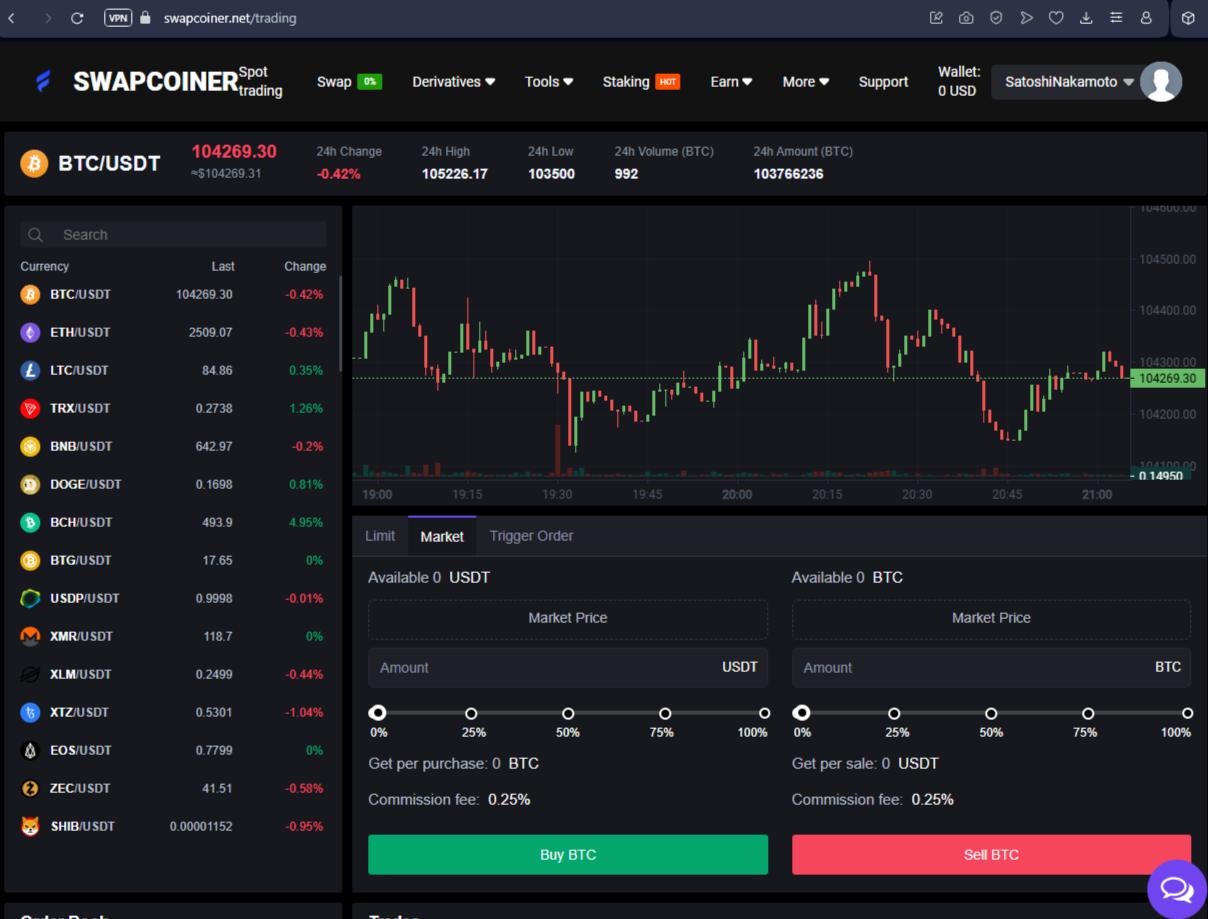The image size is (1208, 919).
Task: Expand the Earn dropdown in the navigation
Action: (x=730, y=81)
